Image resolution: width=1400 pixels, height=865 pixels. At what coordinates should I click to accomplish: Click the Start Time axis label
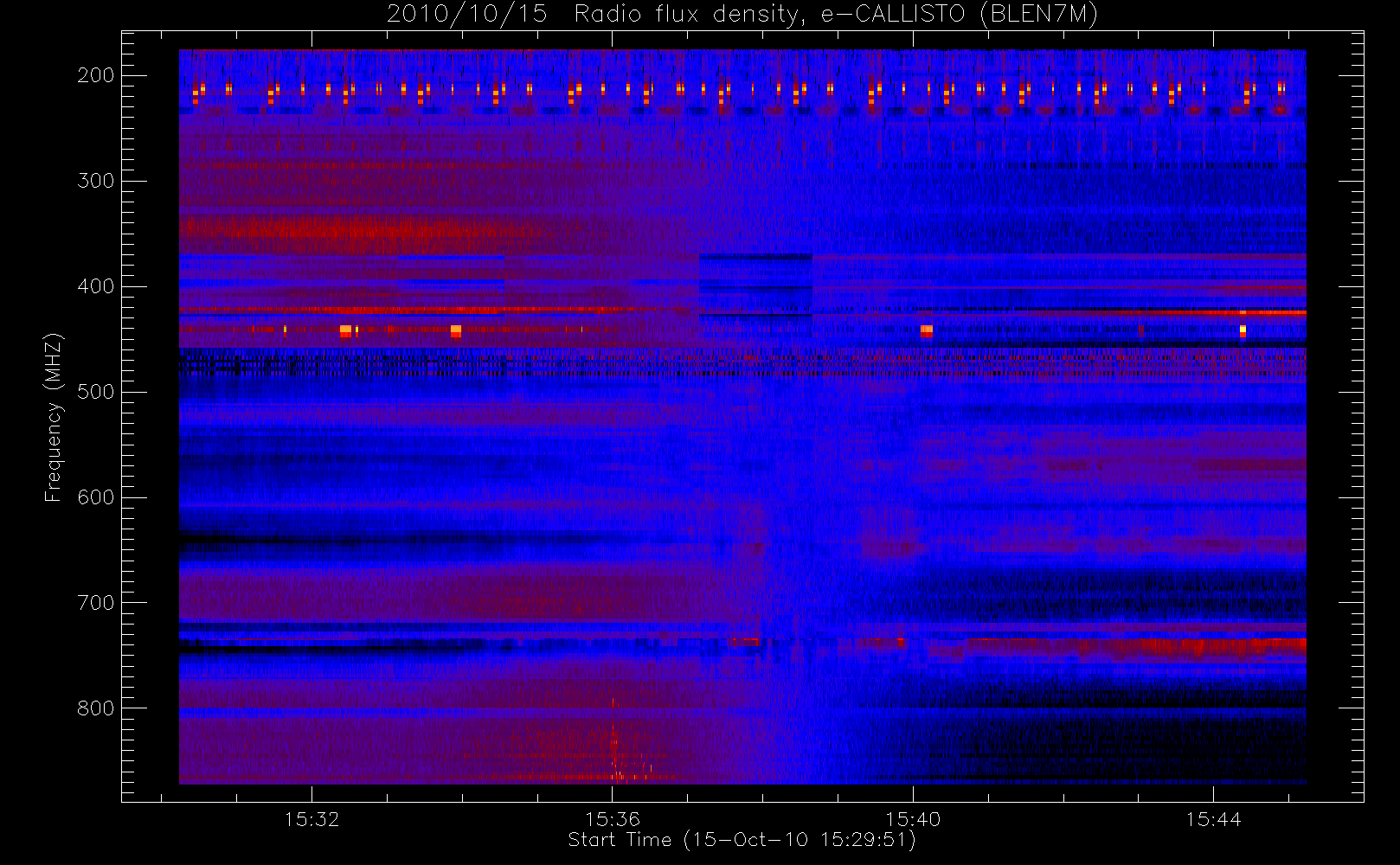point(742,840)
